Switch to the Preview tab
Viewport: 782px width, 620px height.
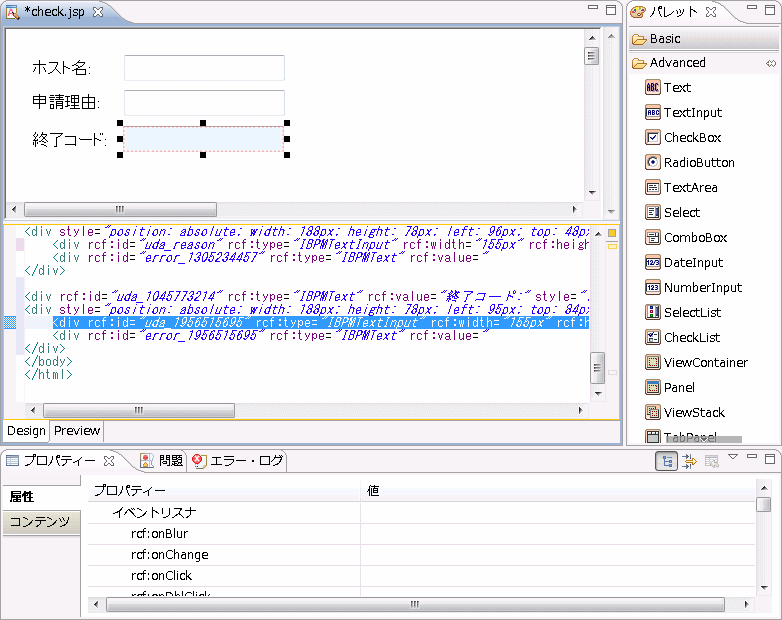pos(77,430)
